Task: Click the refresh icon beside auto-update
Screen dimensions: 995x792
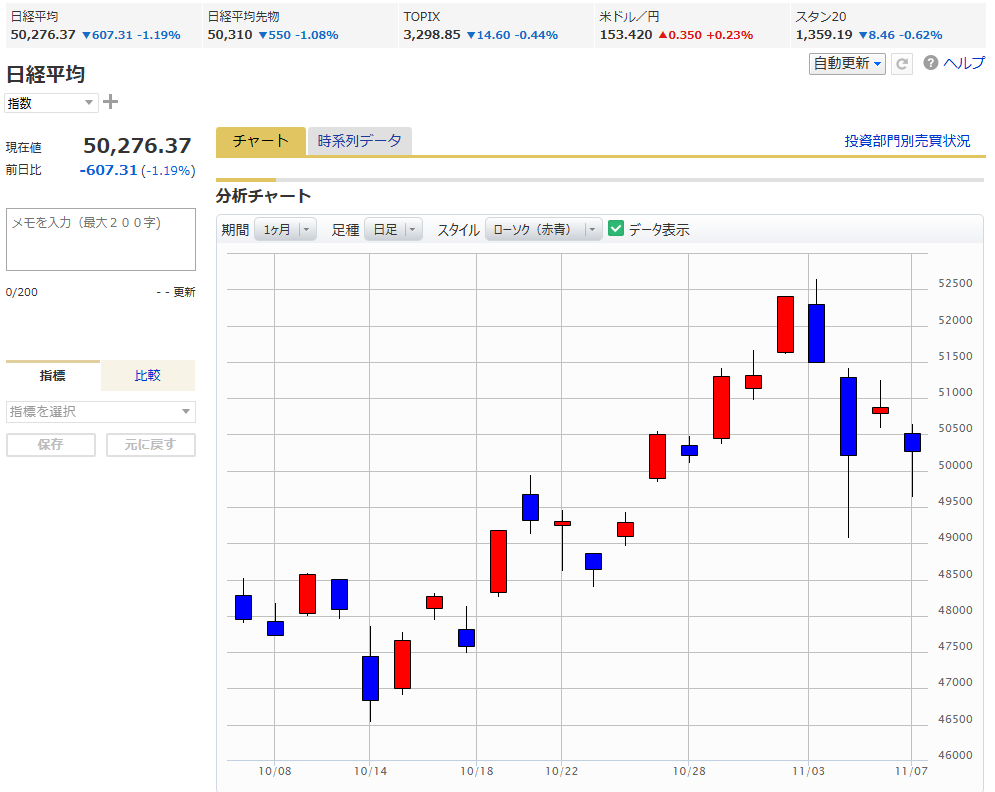Action: tap(902, 64)
